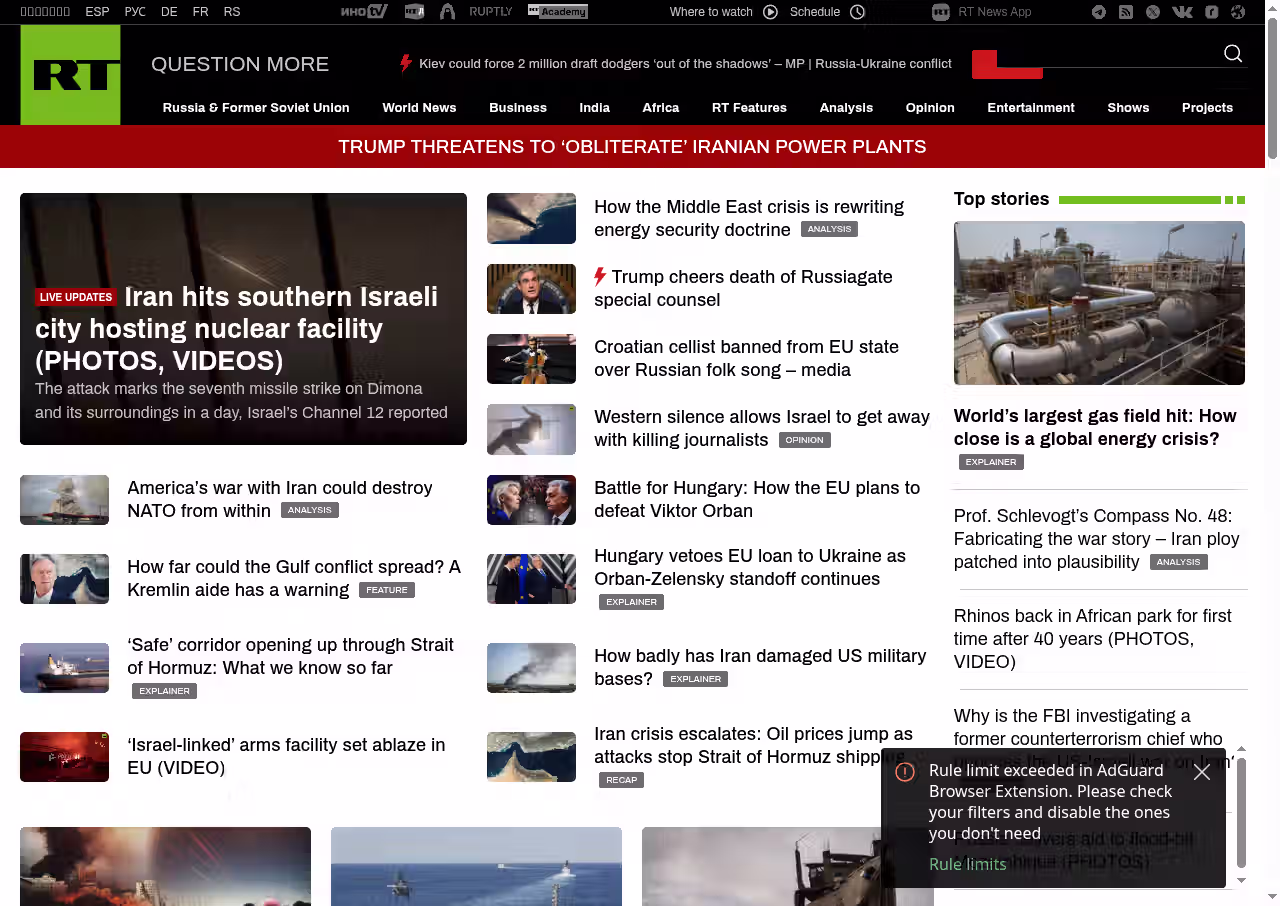Click the RT logo in the header
1280x906 pixels.
click(x=70, y=75)
